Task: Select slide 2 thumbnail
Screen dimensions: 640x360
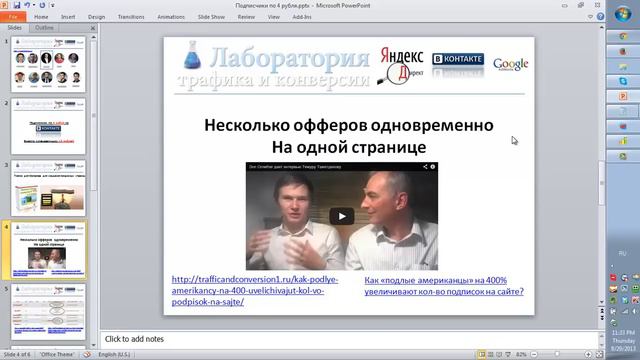Action: point(48,126)
